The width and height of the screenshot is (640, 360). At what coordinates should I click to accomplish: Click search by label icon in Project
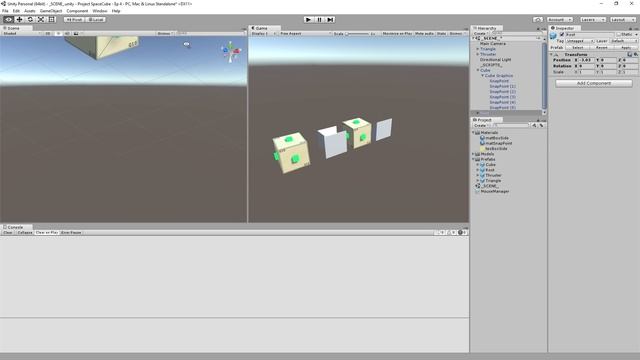541,125
